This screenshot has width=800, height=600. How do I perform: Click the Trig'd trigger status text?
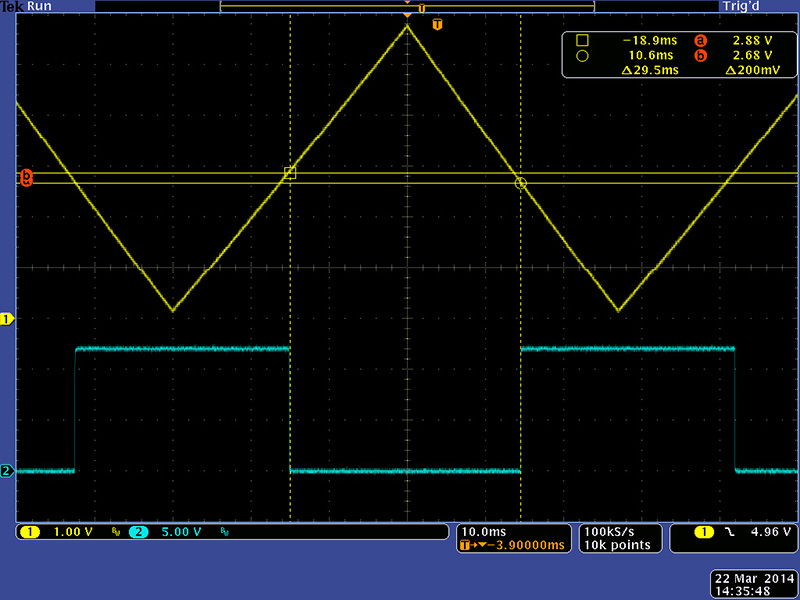tap(741, 6)
